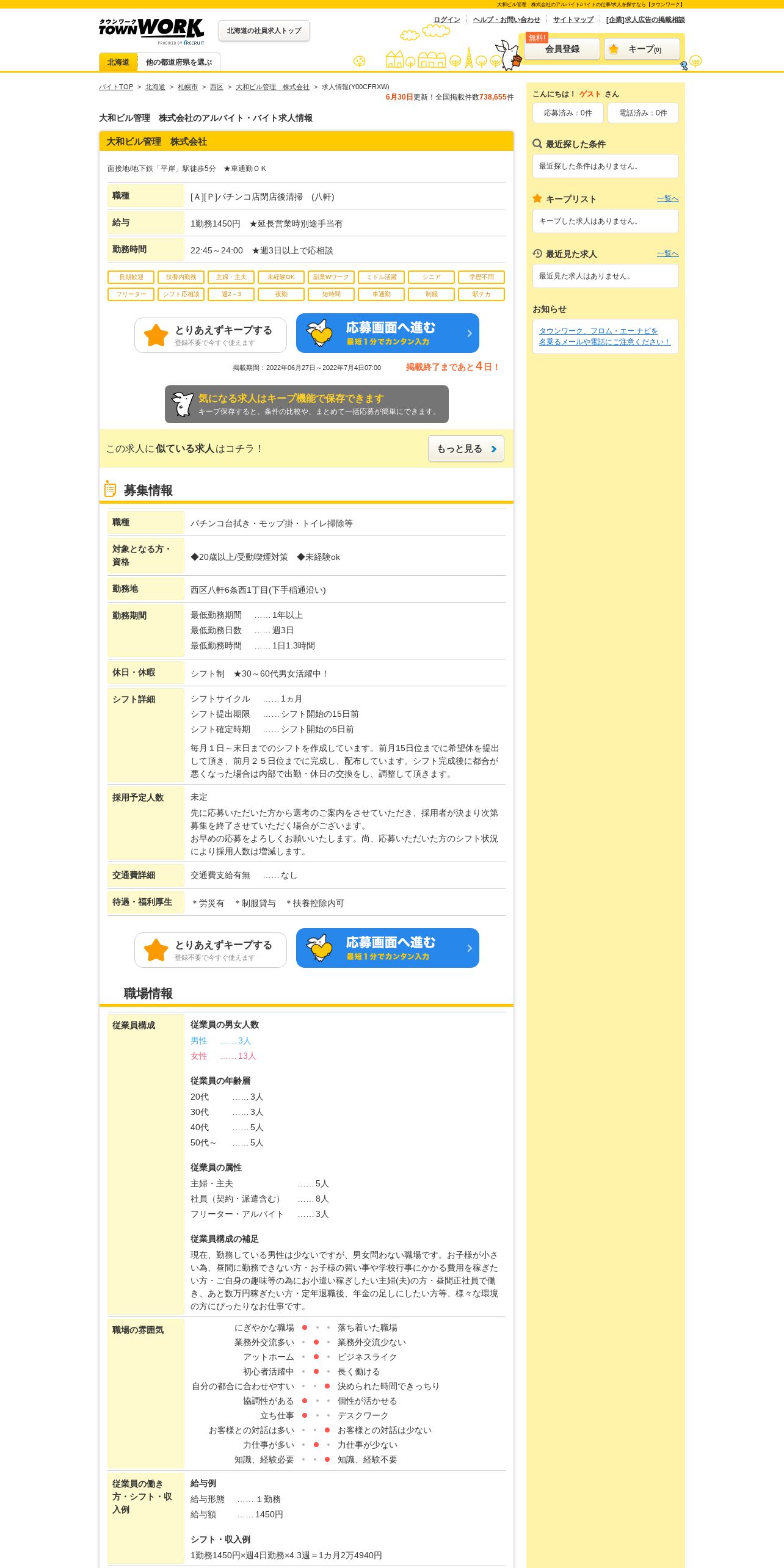This screenshot has height=1568, width=784.
Task: Click もっと見る for similar jobs
Action: [466, 449]
